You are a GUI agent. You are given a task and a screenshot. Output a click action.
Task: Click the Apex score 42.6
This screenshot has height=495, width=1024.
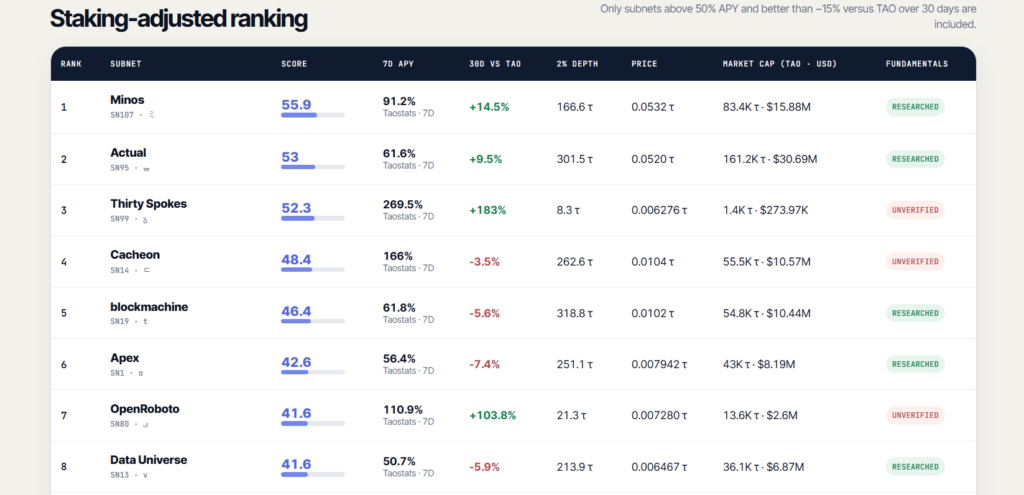coord(296,362)
